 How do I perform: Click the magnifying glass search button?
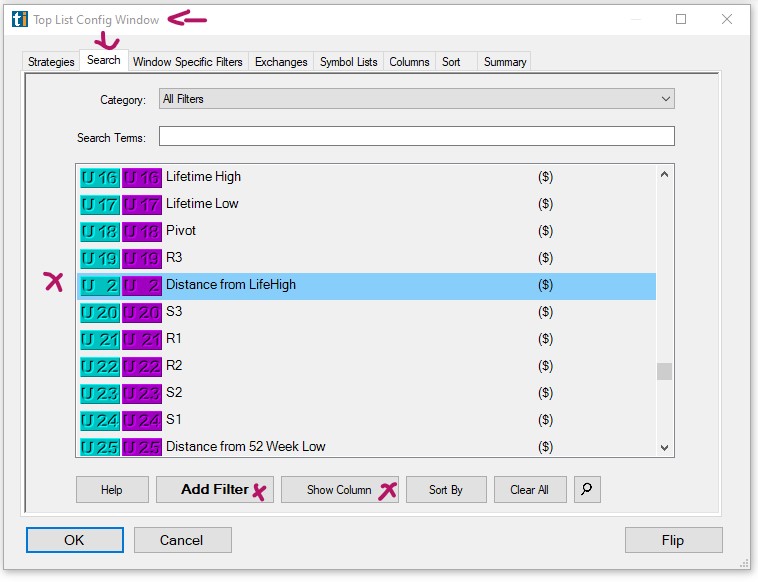588,489
